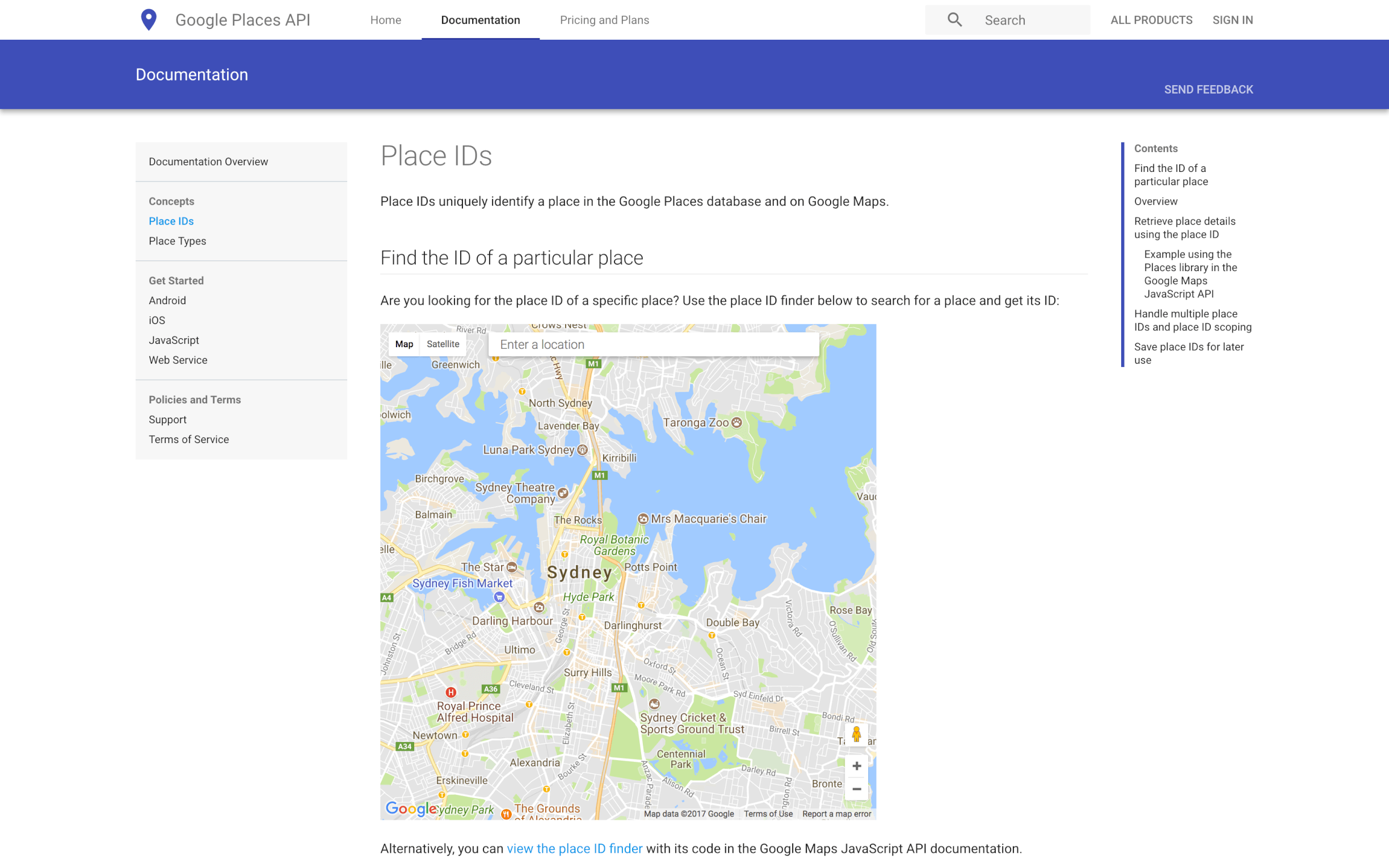Zoom in the map with plus button
The image size is (1389, 868).
[856, 766]
